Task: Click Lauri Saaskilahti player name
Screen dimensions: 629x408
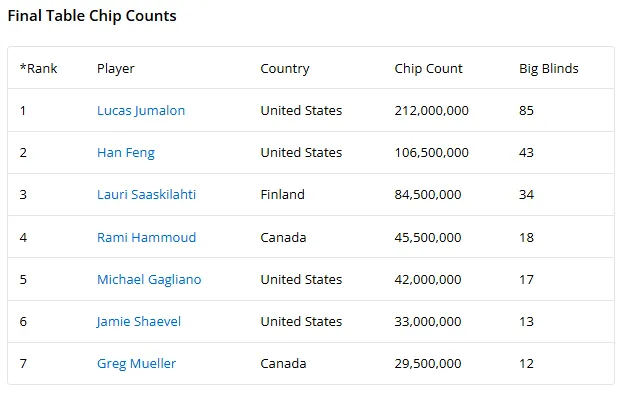Action: click(x=146, y=195)
